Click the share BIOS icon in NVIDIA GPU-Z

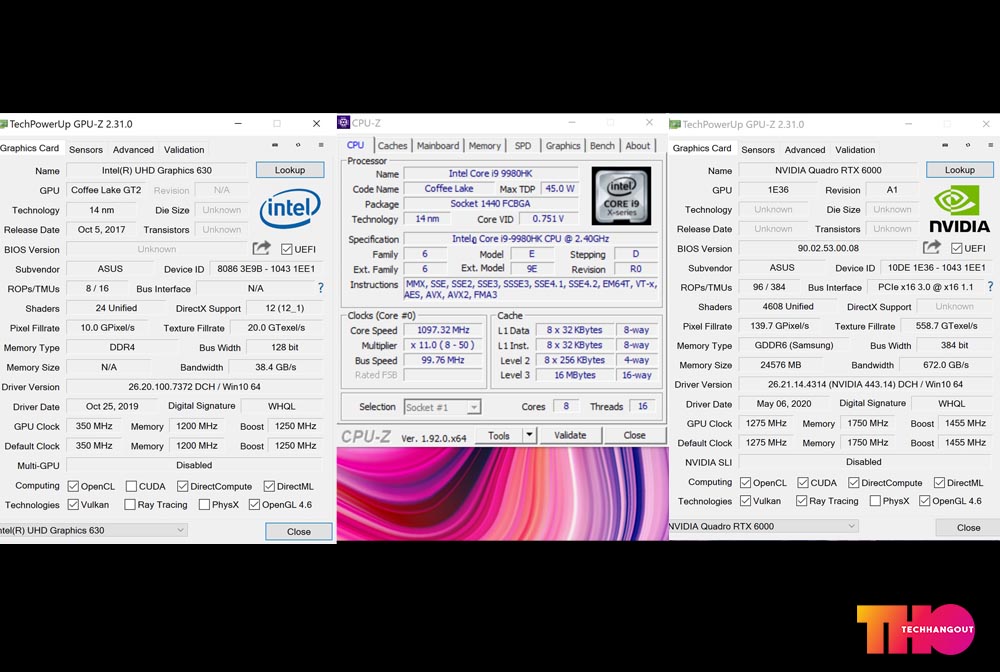click(x=932, y=247)
